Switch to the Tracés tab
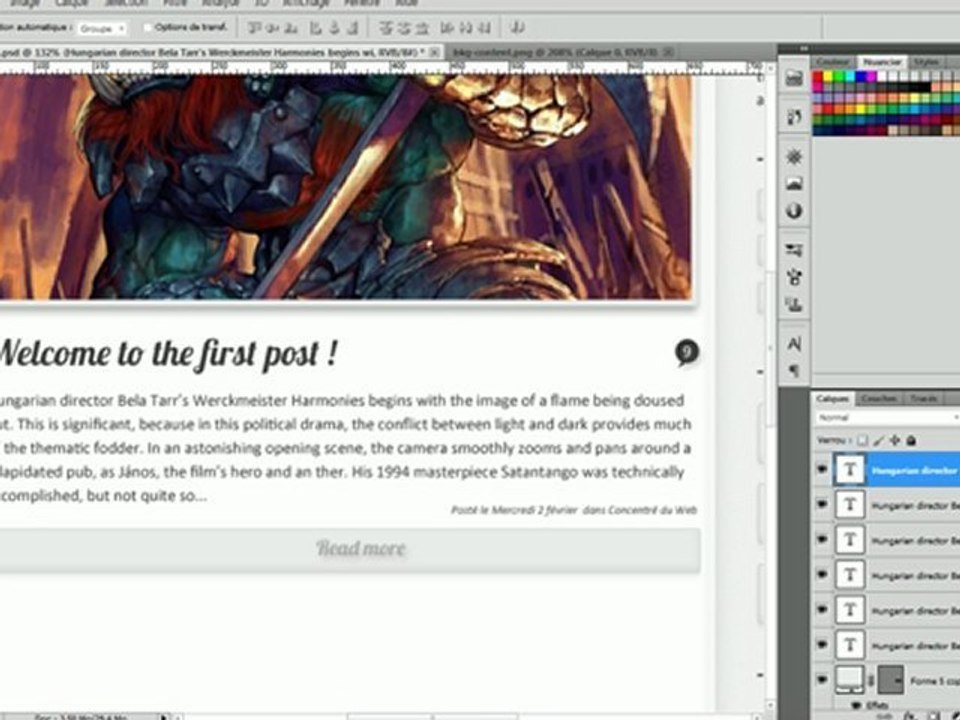The width and height of the screenshot is (960, 720). pos(923,399)
